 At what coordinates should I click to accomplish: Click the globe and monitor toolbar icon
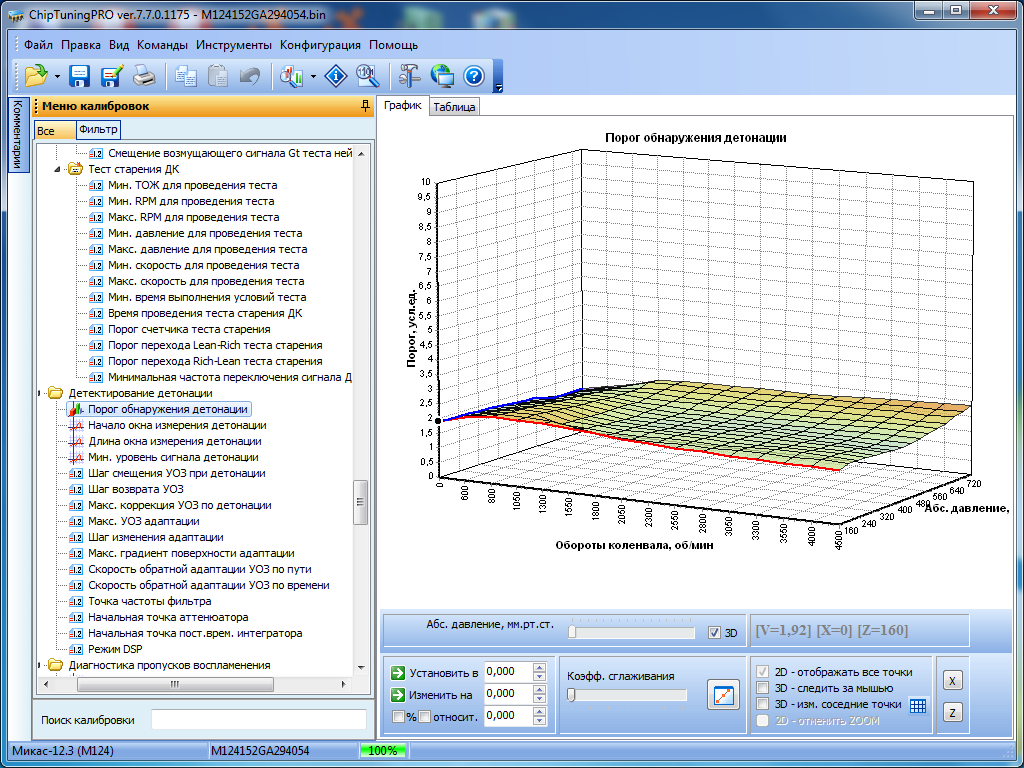pyautogui.click(x=442, y=75)
